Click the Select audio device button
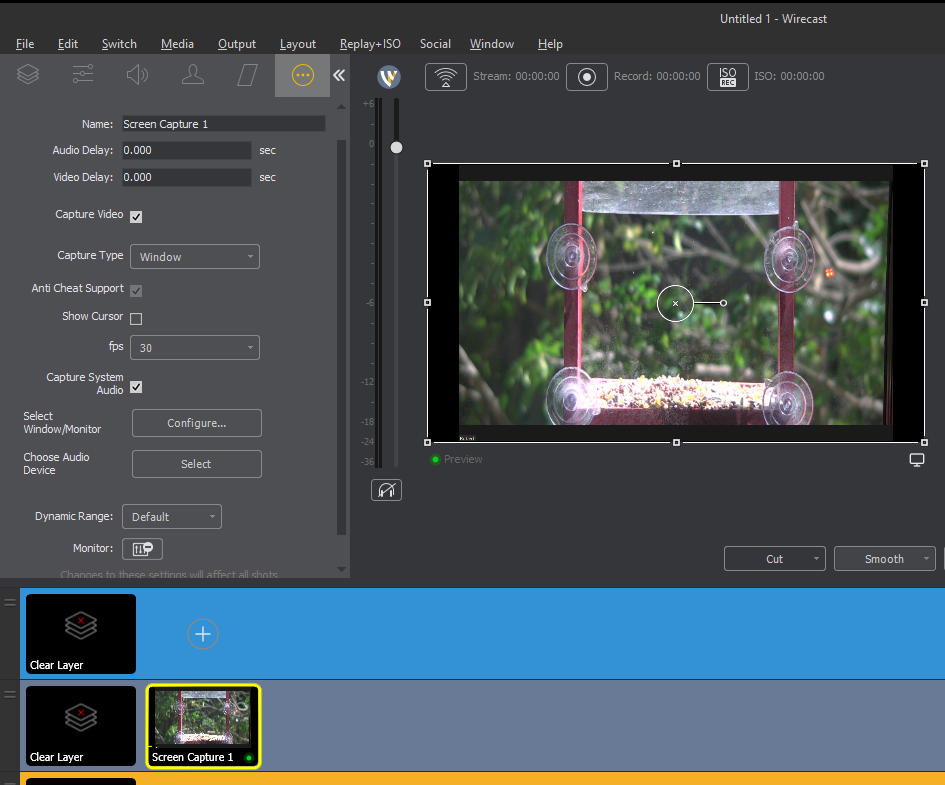 pyautogui.click(x=196, y=464)
